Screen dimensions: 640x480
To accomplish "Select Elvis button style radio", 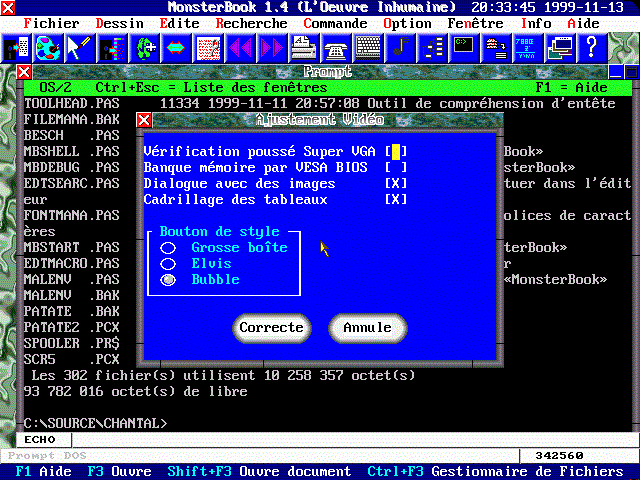I will (168, 264).
